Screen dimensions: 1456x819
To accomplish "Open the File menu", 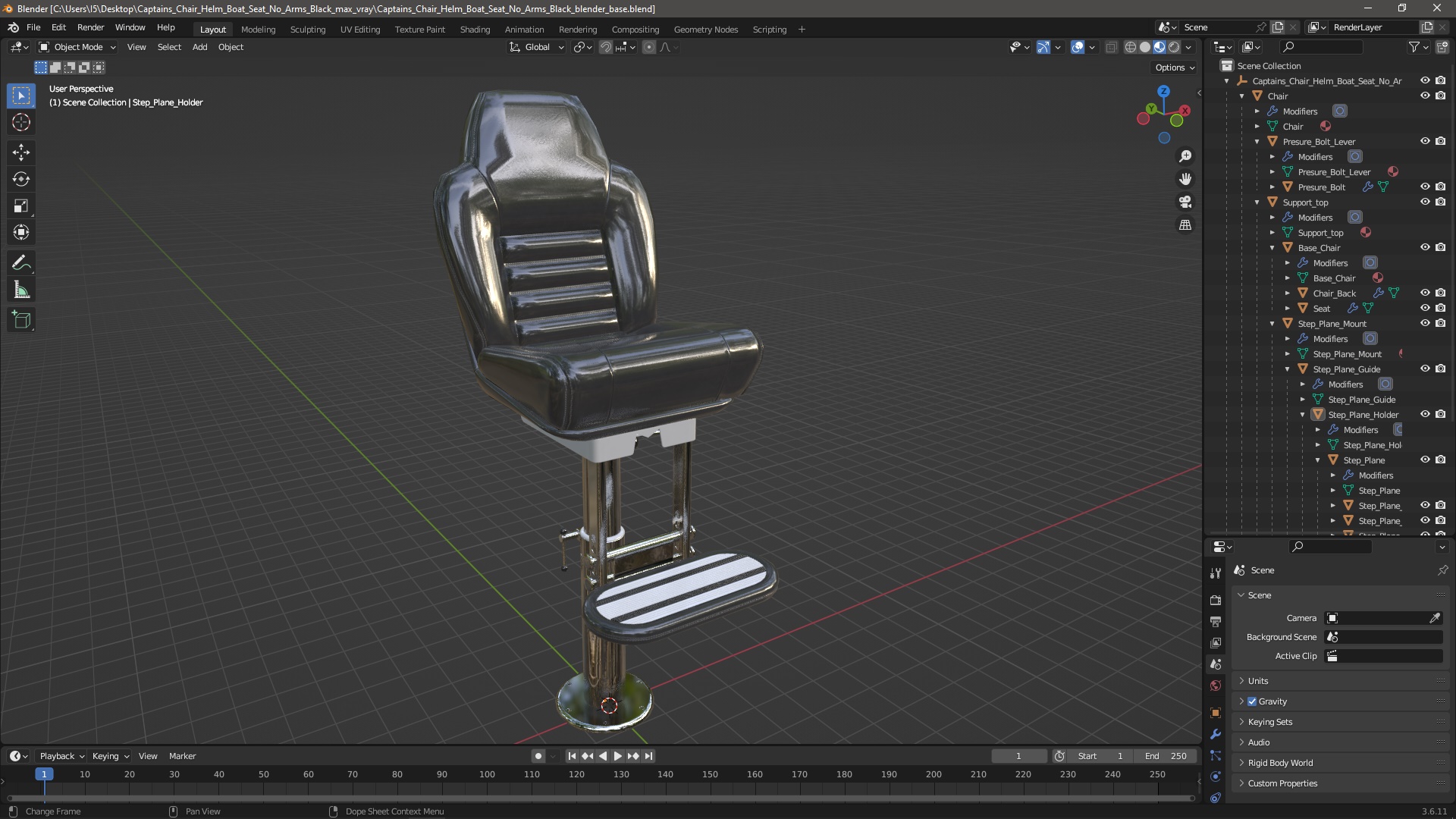I will pos(33,27).
